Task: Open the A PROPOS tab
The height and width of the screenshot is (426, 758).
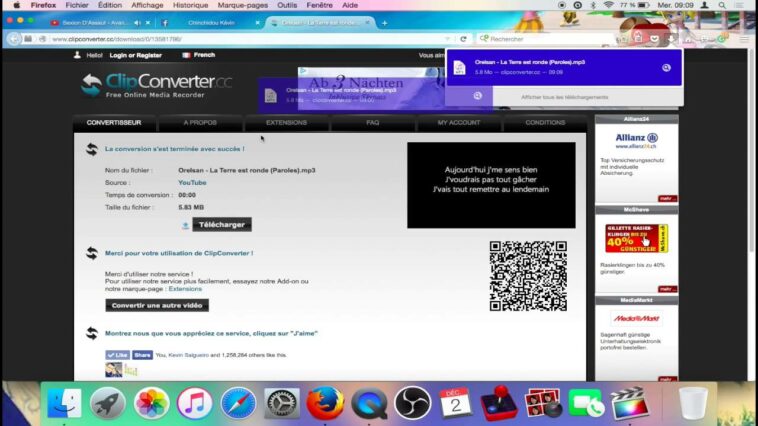Action: [x=200, y=122]
